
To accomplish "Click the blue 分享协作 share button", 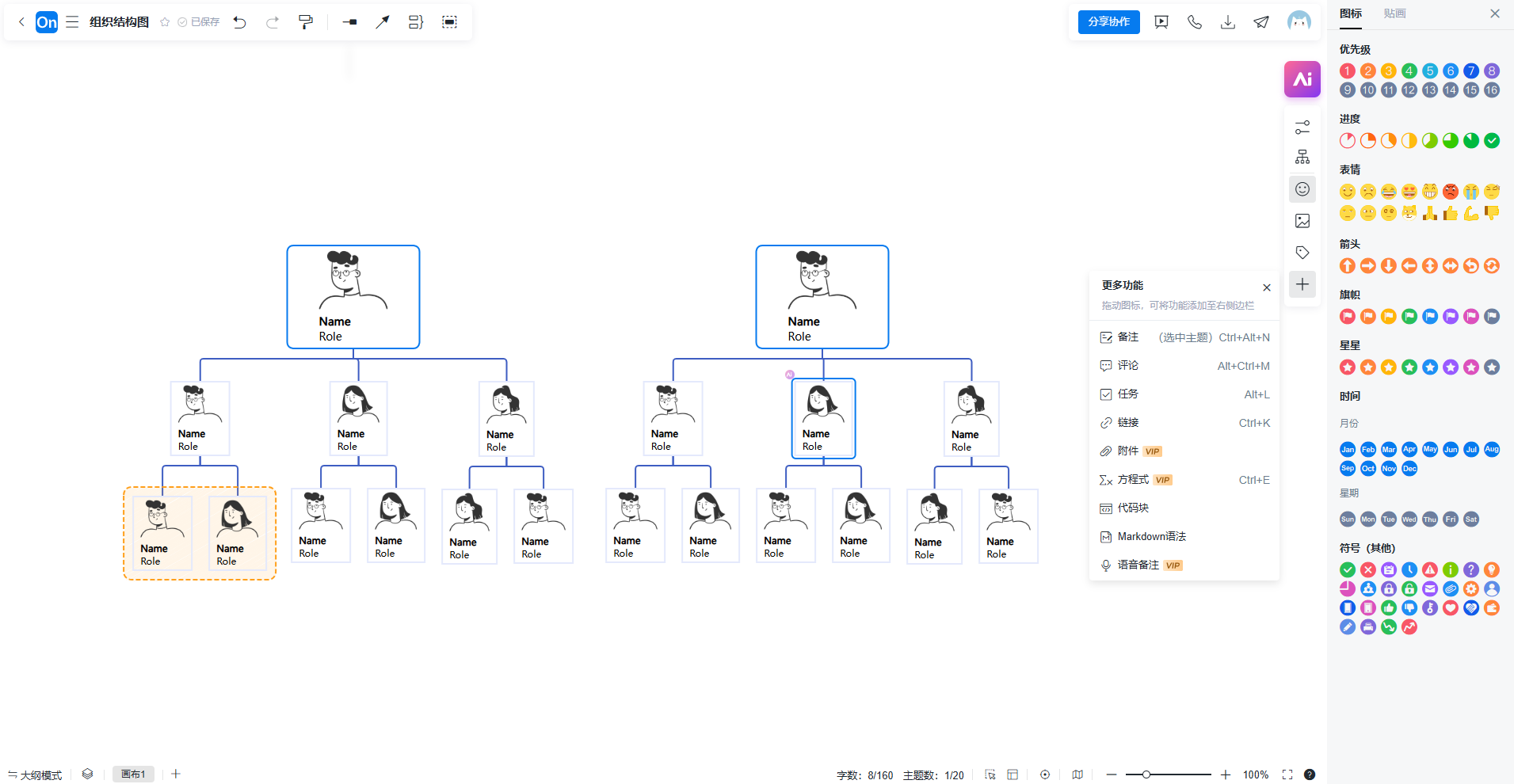I will (1108, 22).
